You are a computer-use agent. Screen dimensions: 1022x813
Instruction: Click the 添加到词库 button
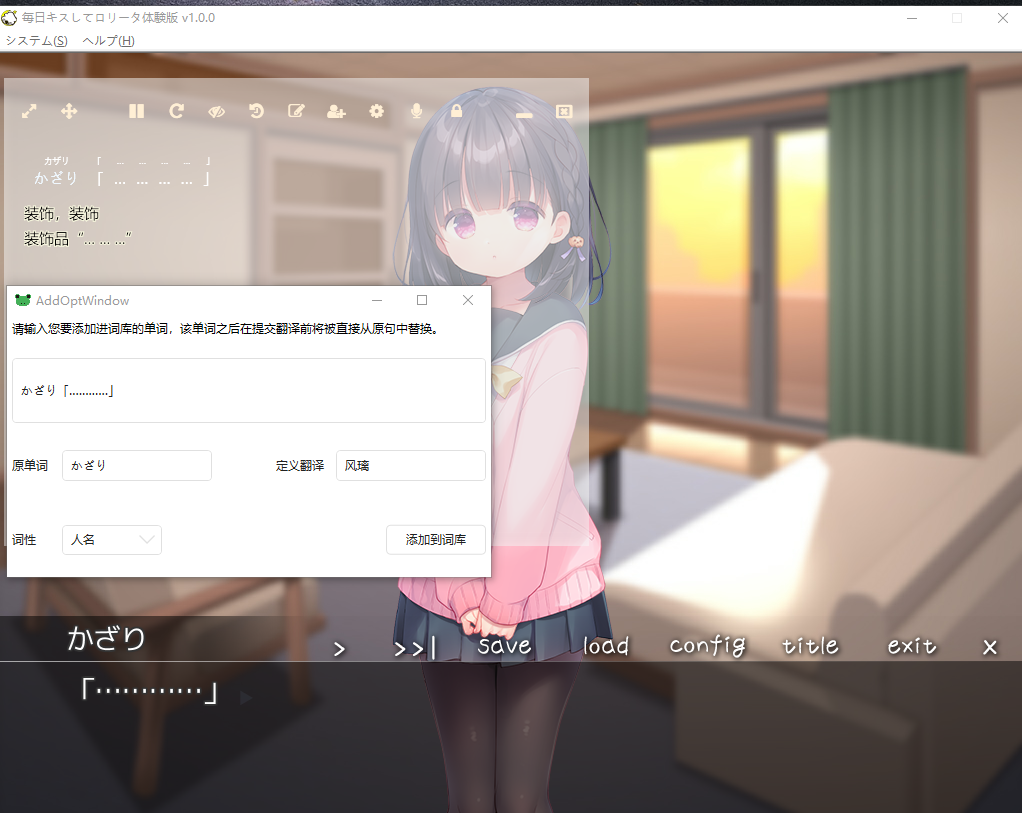[x=435, y=540]
